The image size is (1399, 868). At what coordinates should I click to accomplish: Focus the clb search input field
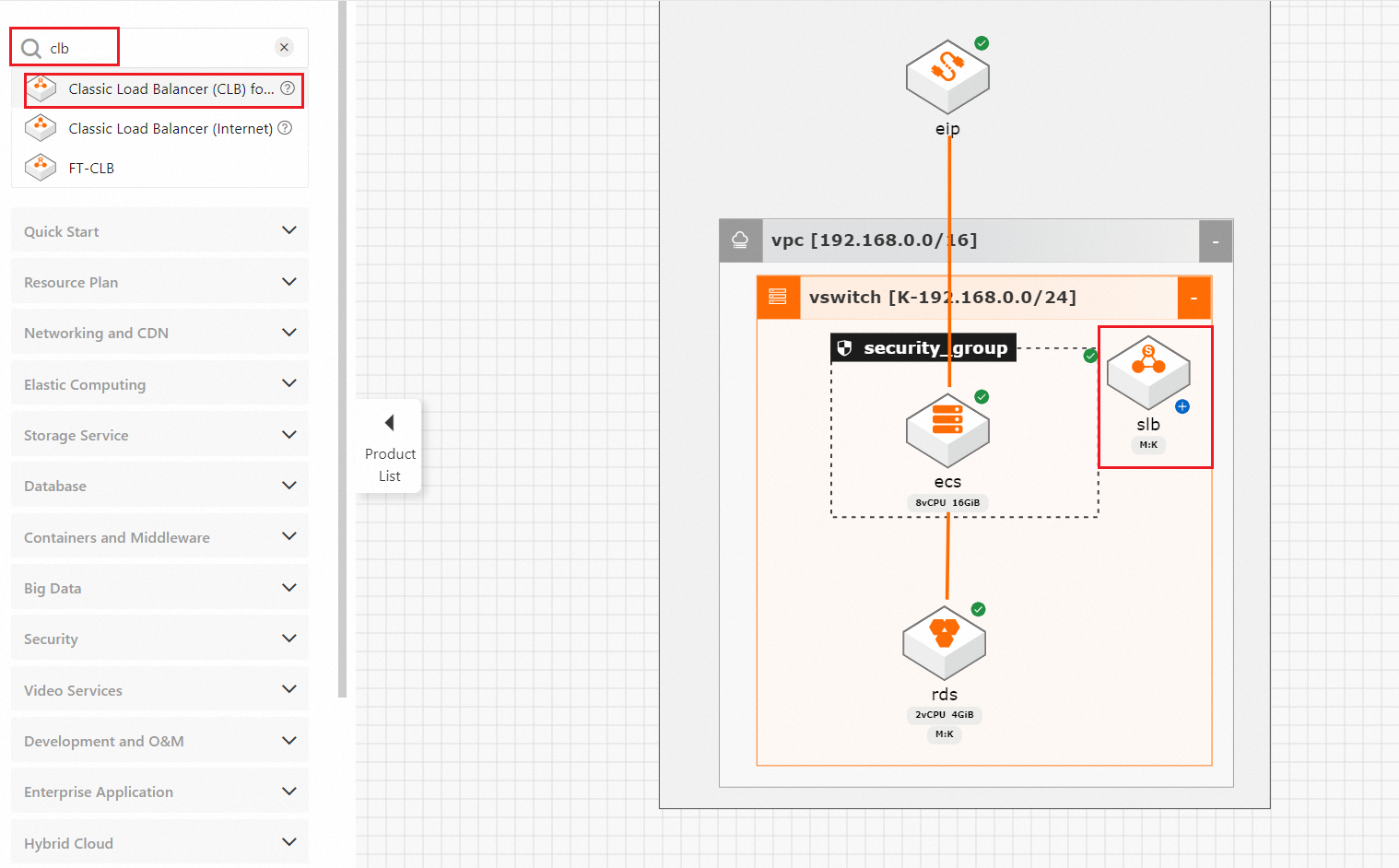pos(157,47)
